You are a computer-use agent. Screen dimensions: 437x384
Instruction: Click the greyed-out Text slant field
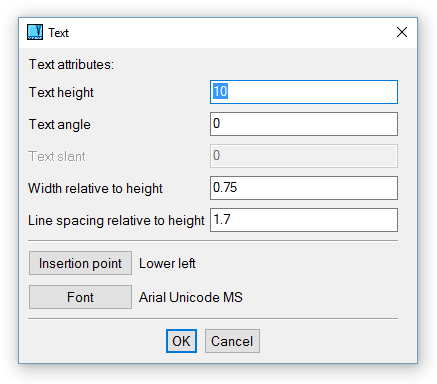[304, 156]
